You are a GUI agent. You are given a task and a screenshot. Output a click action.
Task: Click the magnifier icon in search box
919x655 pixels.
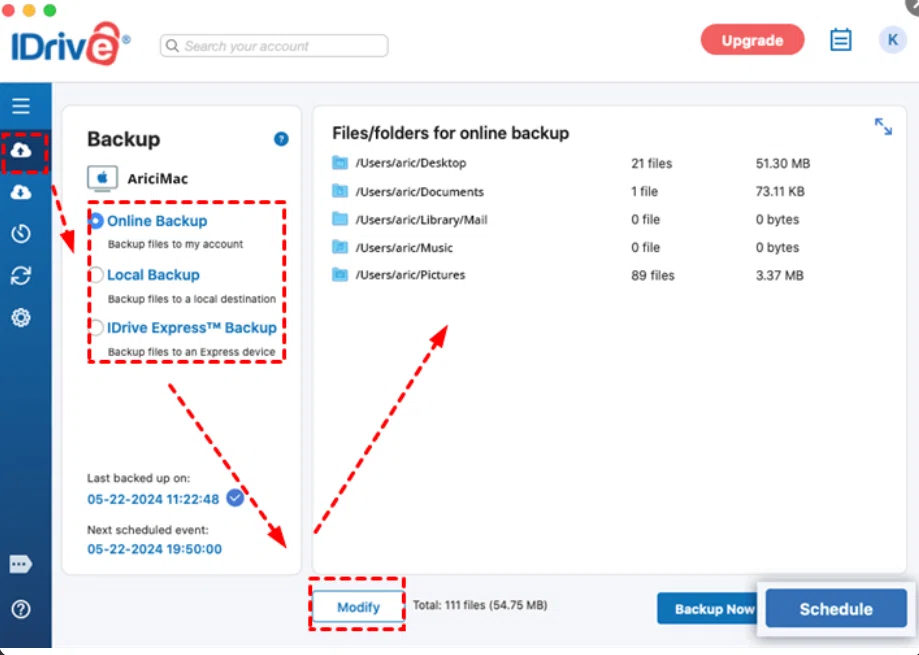(172, 46)
